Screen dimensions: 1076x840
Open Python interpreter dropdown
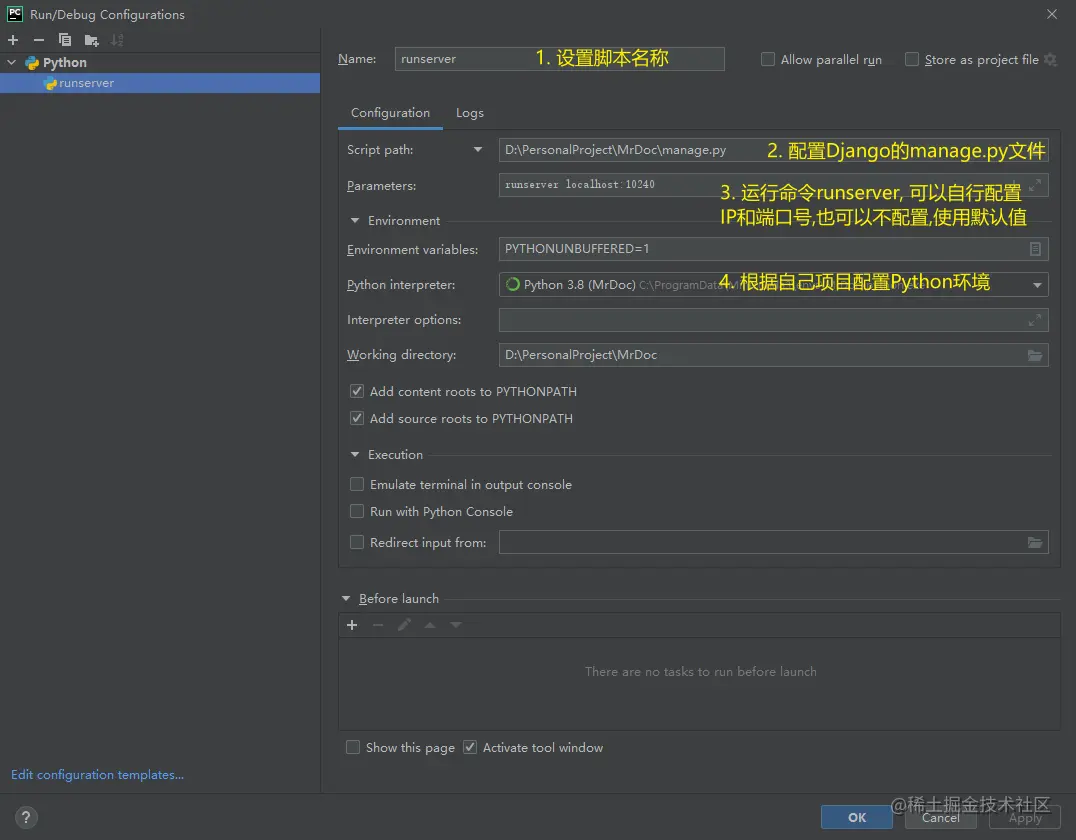coord(1037,285)
